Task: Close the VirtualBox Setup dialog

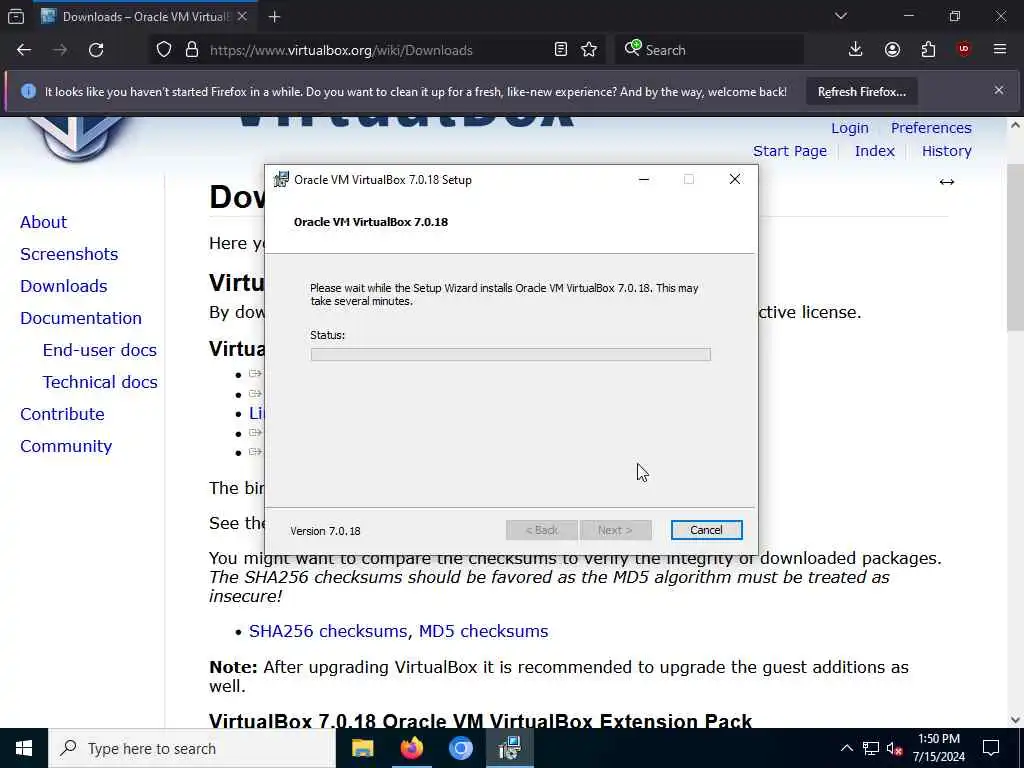Action: 735,179
